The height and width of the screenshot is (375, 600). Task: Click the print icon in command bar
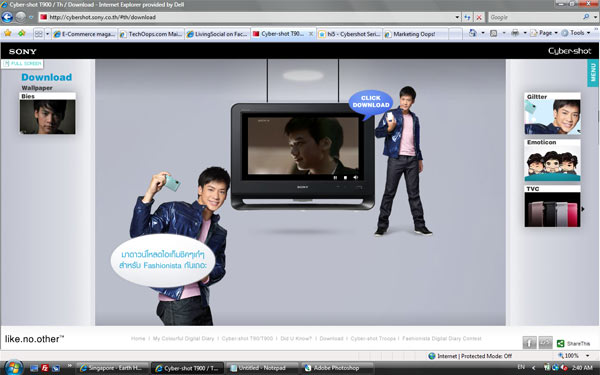pos(515,33)
